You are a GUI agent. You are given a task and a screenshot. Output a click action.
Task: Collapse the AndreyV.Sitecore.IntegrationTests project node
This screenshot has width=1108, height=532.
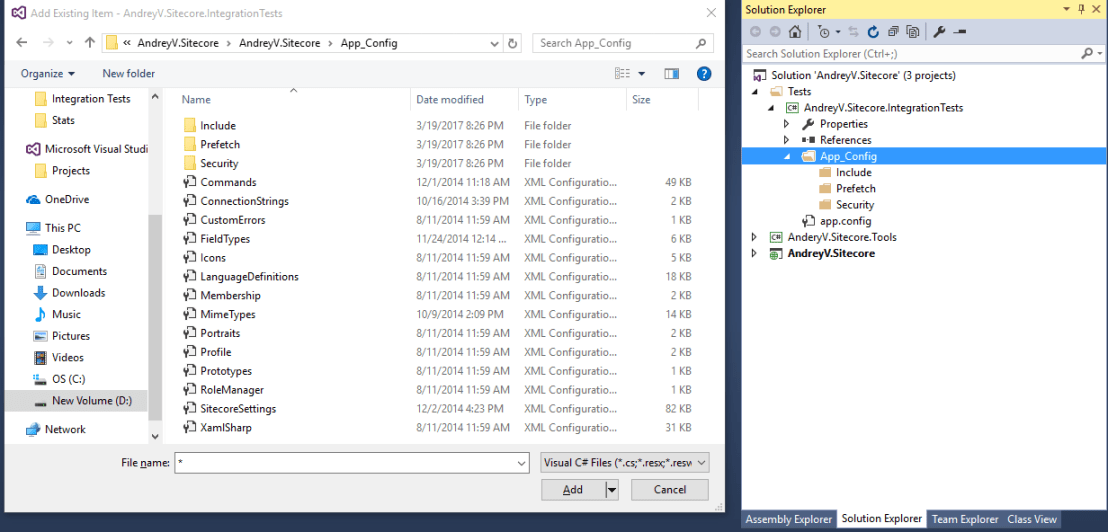pyautogui.click(x=771, y=108)
